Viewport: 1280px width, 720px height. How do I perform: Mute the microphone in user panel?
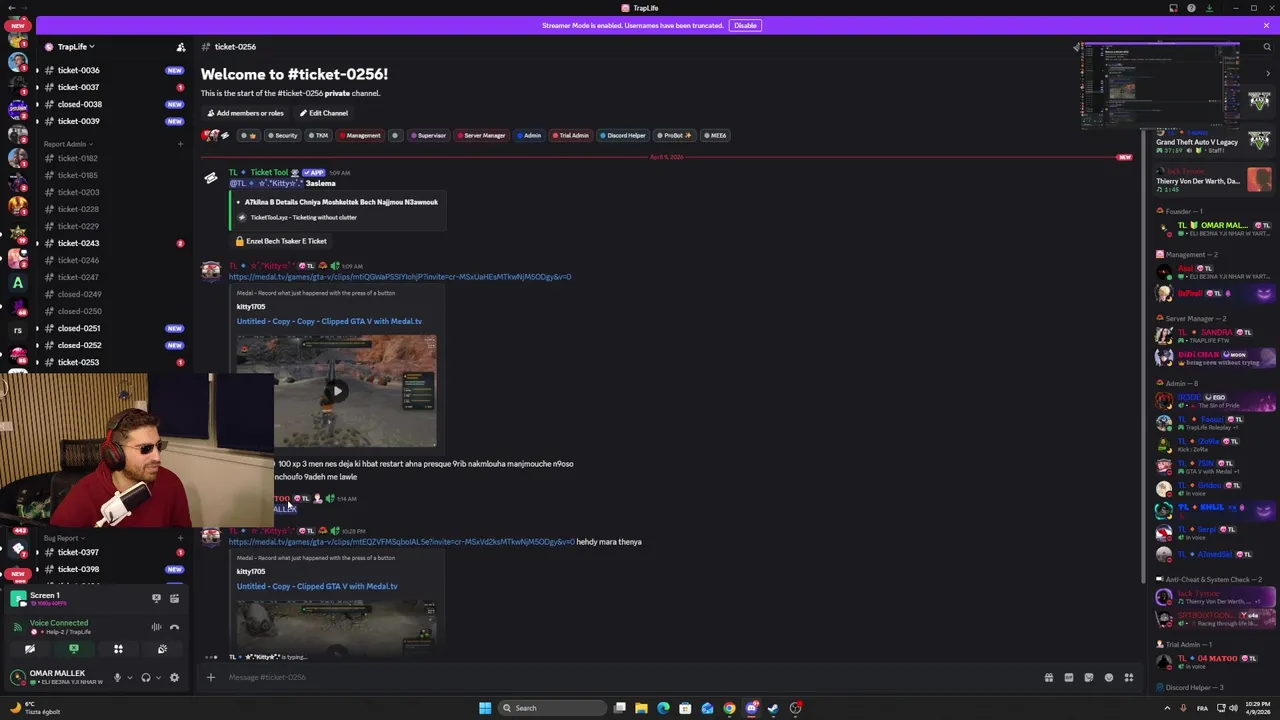[117, 677]
